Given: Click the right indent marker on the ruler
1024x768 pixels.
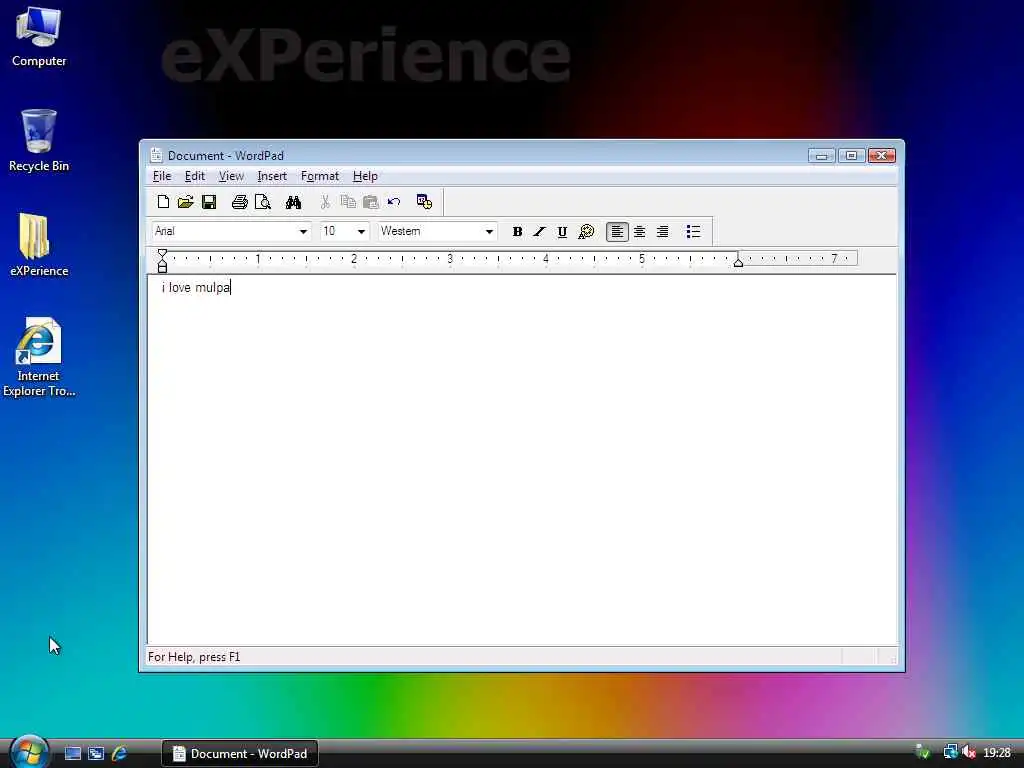Looking at the screenshot, I should [x=738, y=262].
